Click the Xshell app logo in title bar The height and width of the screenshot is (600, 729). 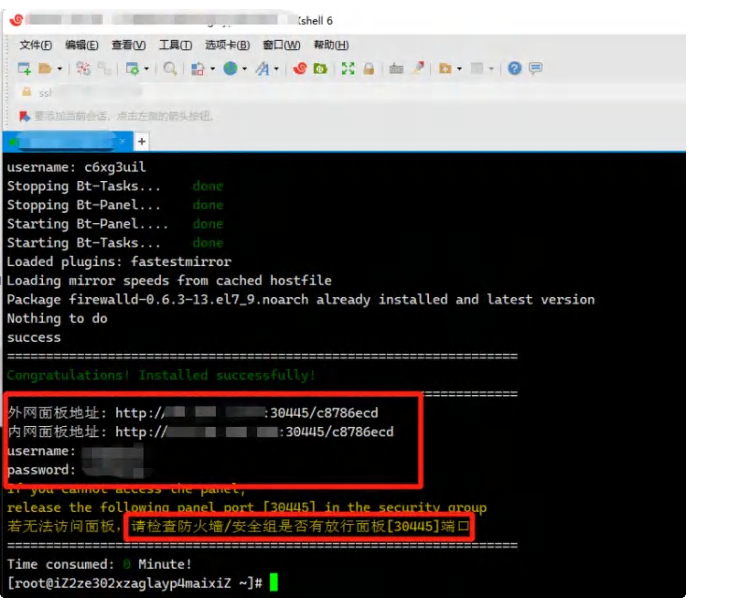(16, 20)
